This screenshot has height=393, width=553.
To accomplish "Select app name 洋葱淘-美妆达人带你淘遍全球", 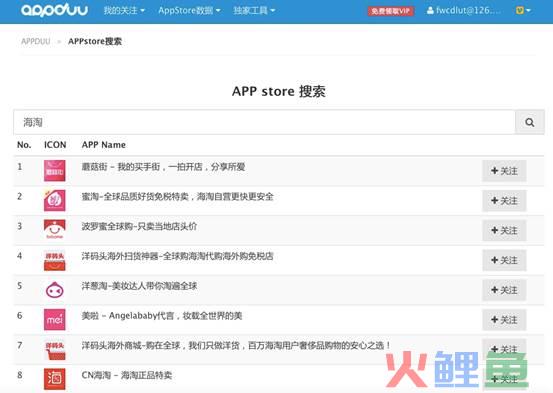I will (139, 286).
